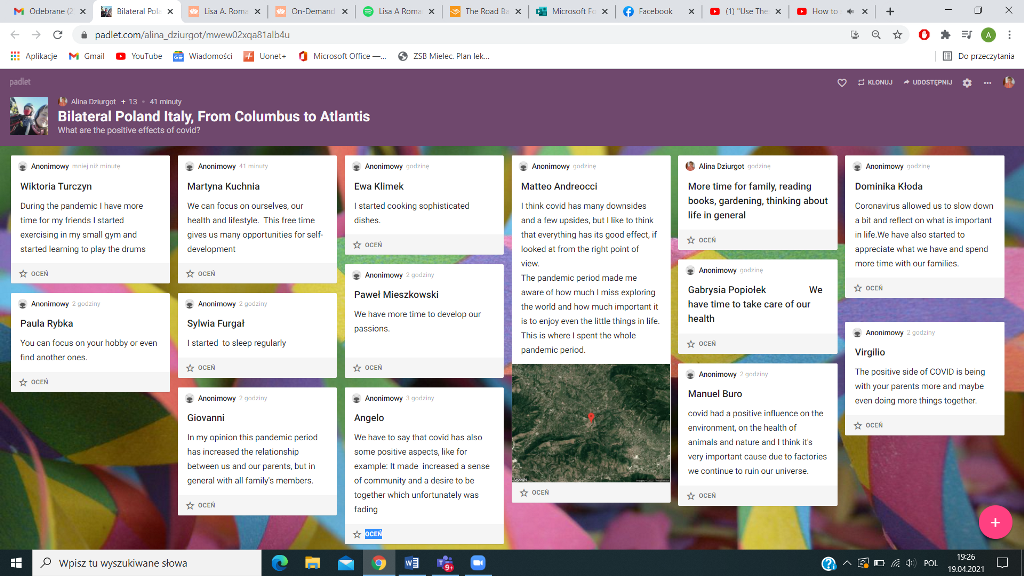Rate Virgilio's post with the OCEŃ star
The image size is (1024, 576).
tap(858, 425)
